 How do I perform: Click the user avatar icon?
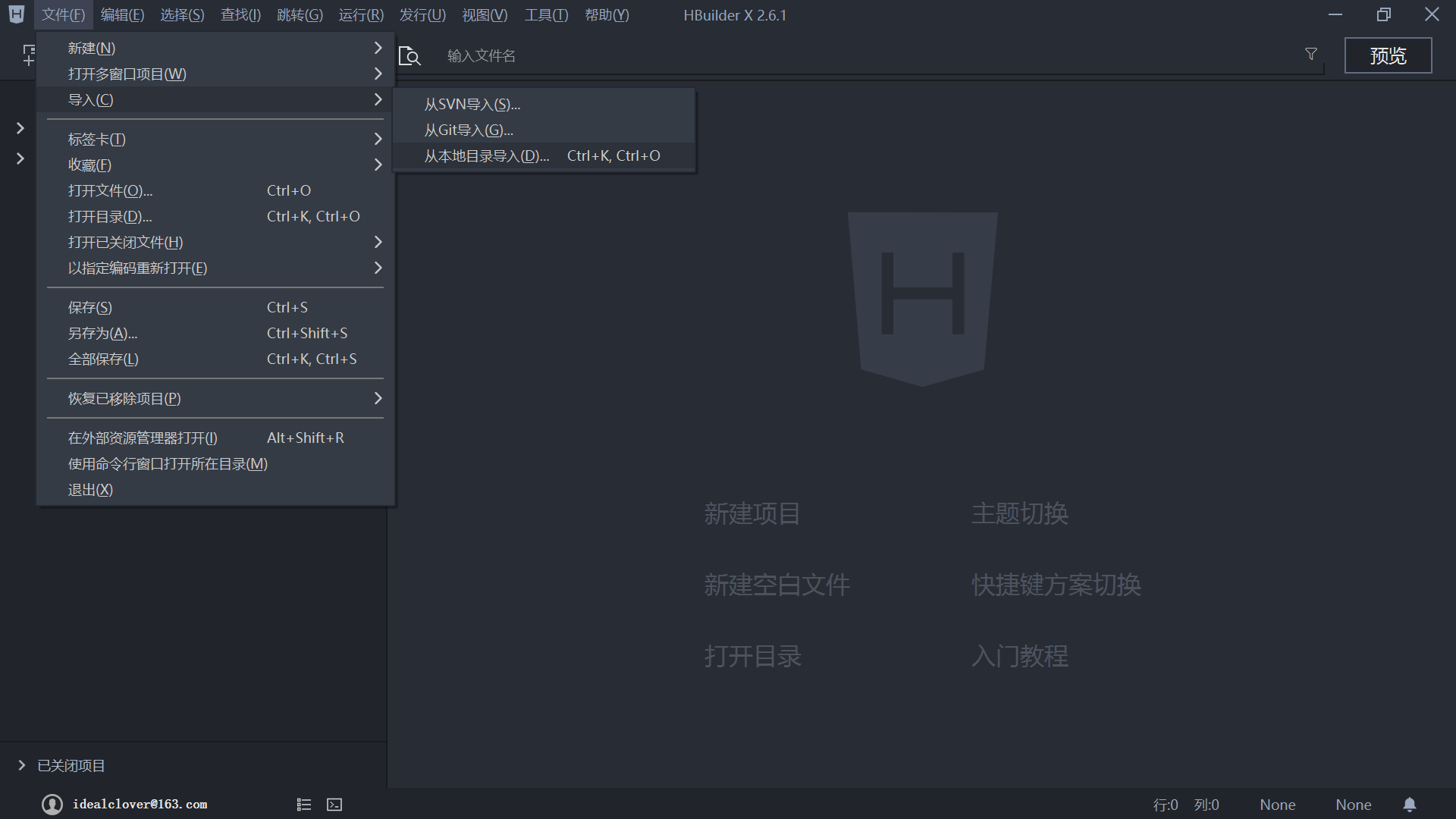pos(52,805)
